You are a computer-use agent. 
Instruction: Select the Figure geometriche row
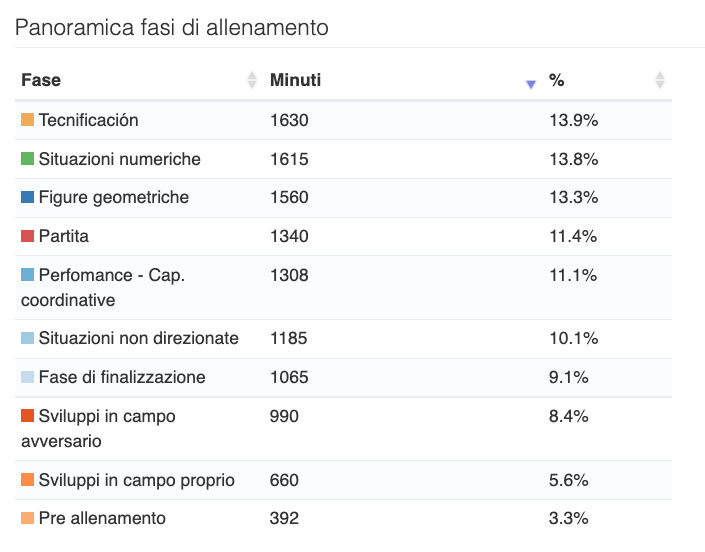point(113,198)
